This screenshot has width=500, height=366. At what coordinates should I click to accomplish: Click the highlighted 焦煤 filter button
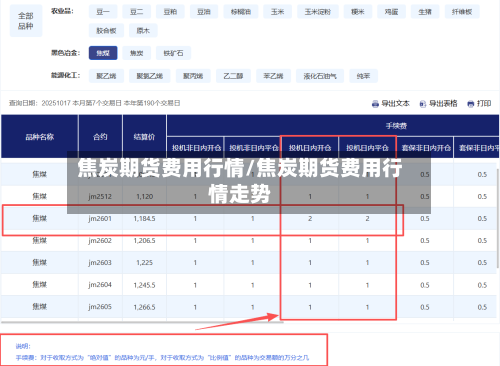tap(103, 53)
